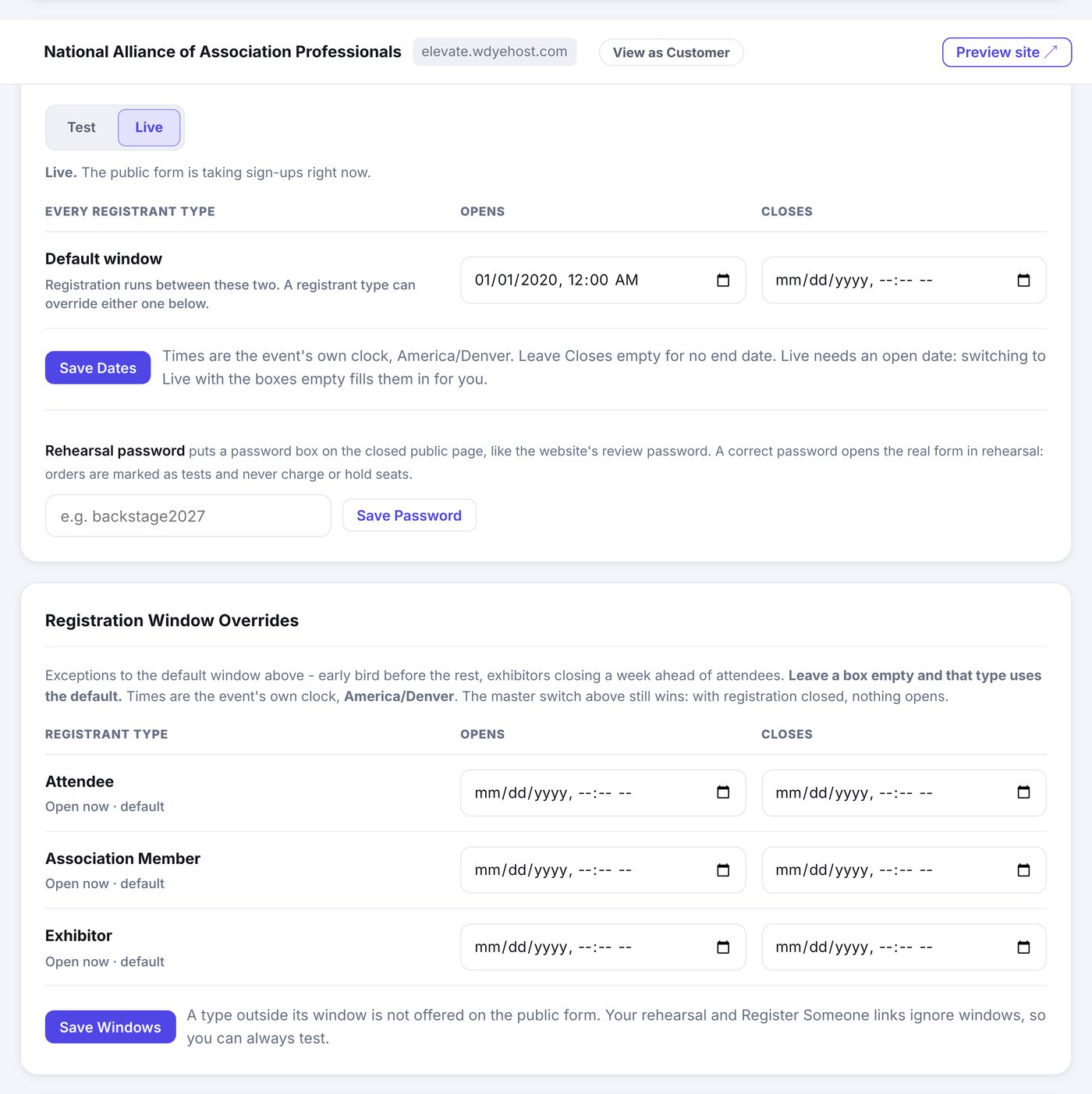Open calendar picker for Attendee Closes

pyautogui.click(x=1023, y=792)
